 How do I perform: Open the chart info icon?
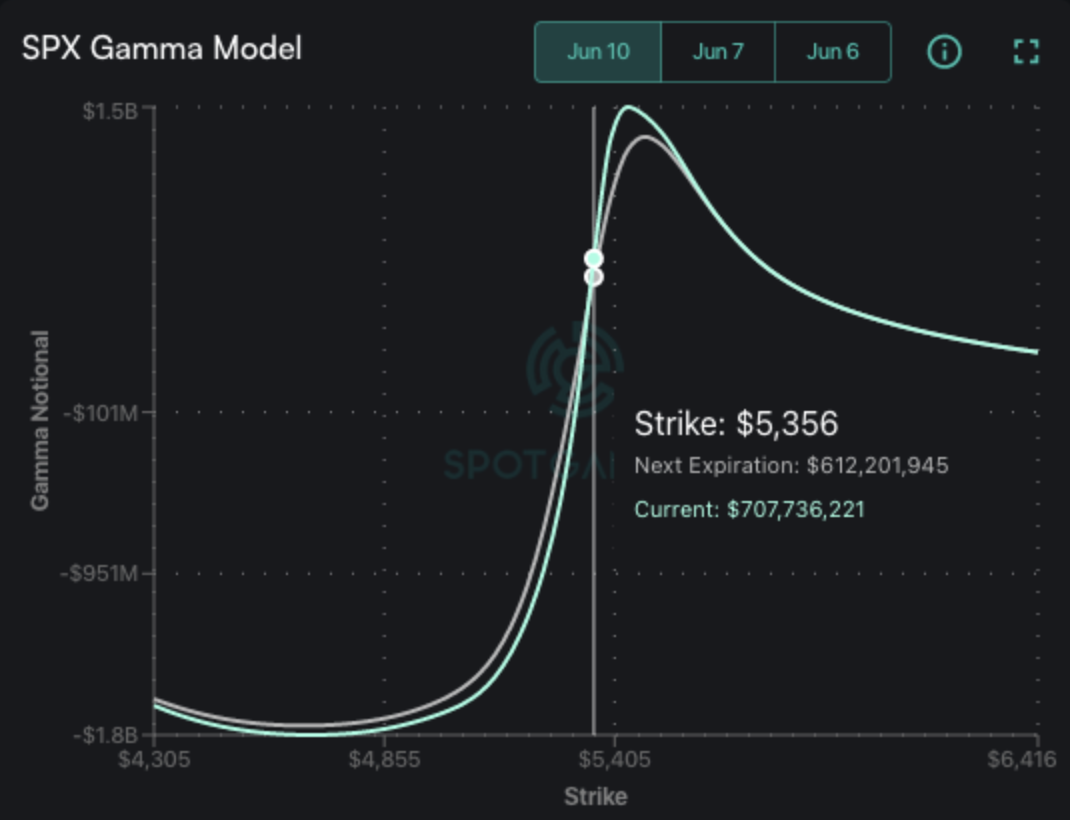944,52
